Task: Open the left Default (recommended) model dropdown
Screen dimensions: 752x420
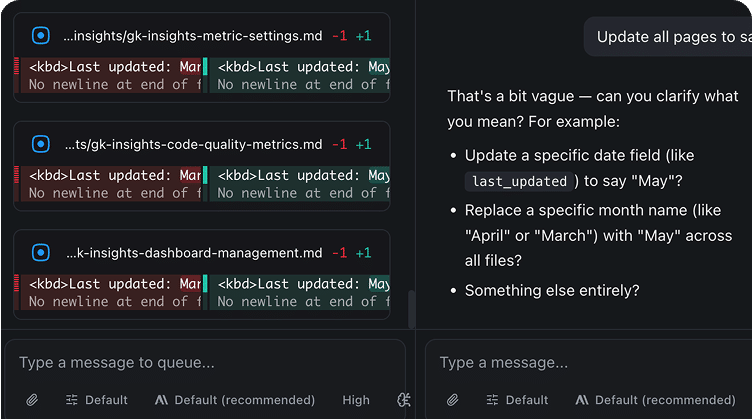Action: click(x=235, y=400)
